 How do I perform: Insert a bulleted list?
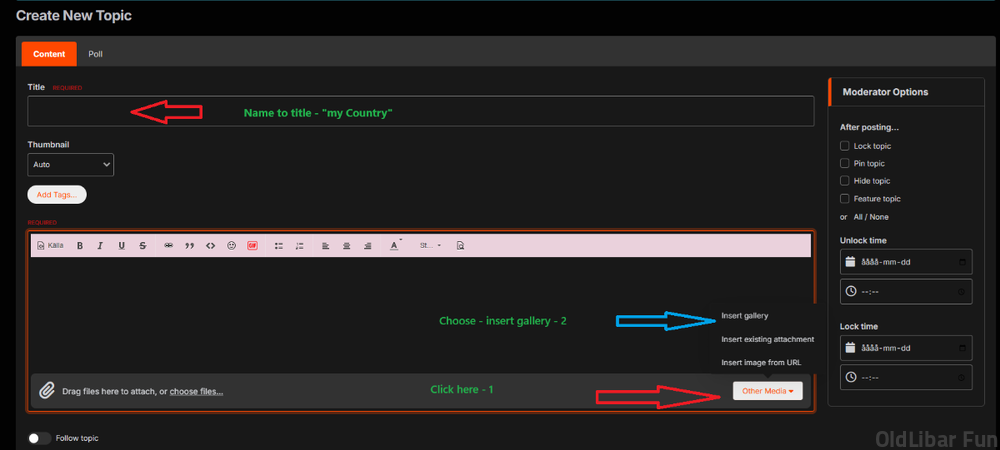click(279, 245)
